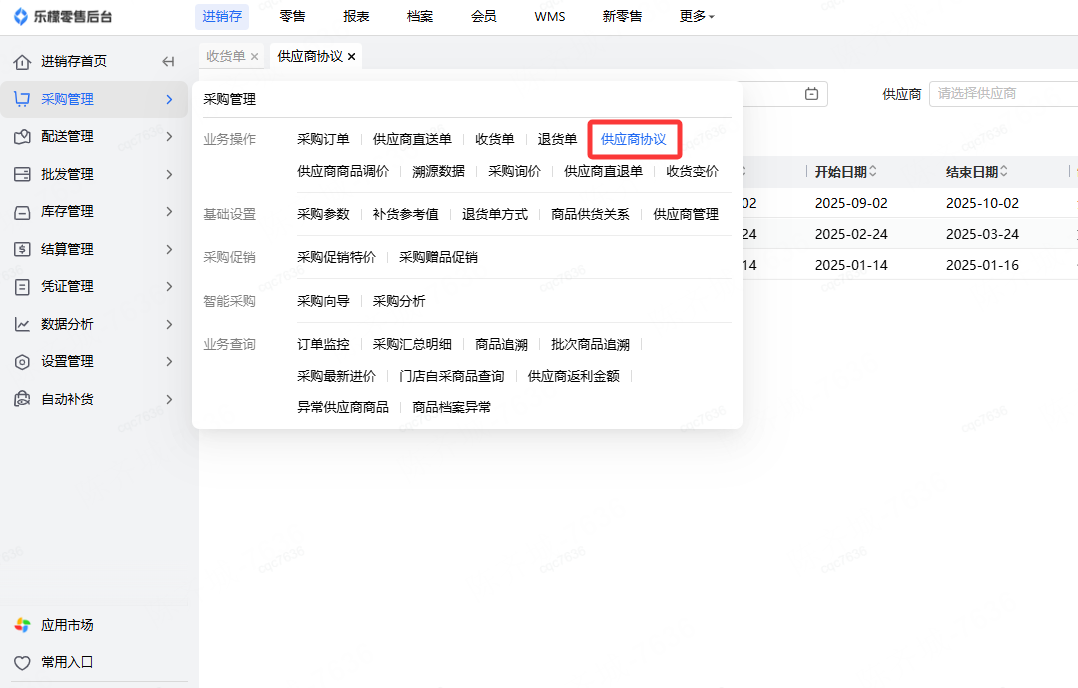Image resolution: width=1078 pixels, height=688 pixels.
Task: Open 供应商协议 highlighted link
Action: (x=633, y=140)
